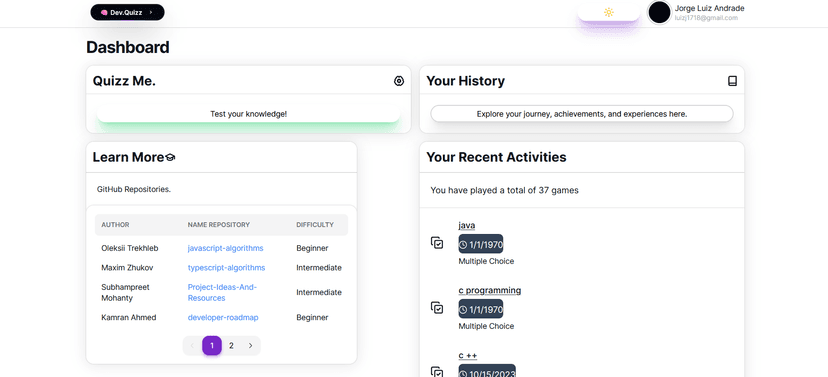The width and height of the screenshot is (828, 377).
Task: Click the copy-check icon beside c programming
Action: pos(437,308)
